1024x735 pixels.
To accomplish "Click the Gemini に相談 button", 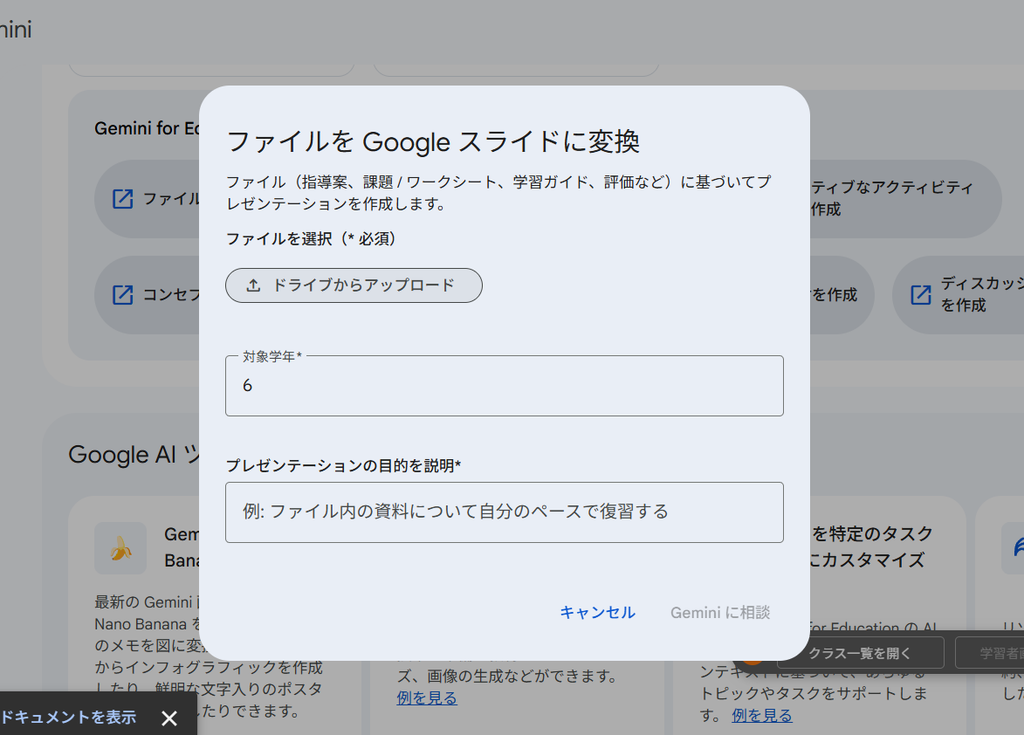I will [720, 612].
